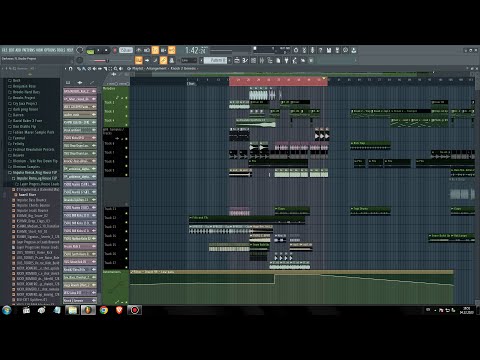Viewport: 480px width, 360px height.
Task: Click the microphone one-click recording icon
Action: point(312,50)
